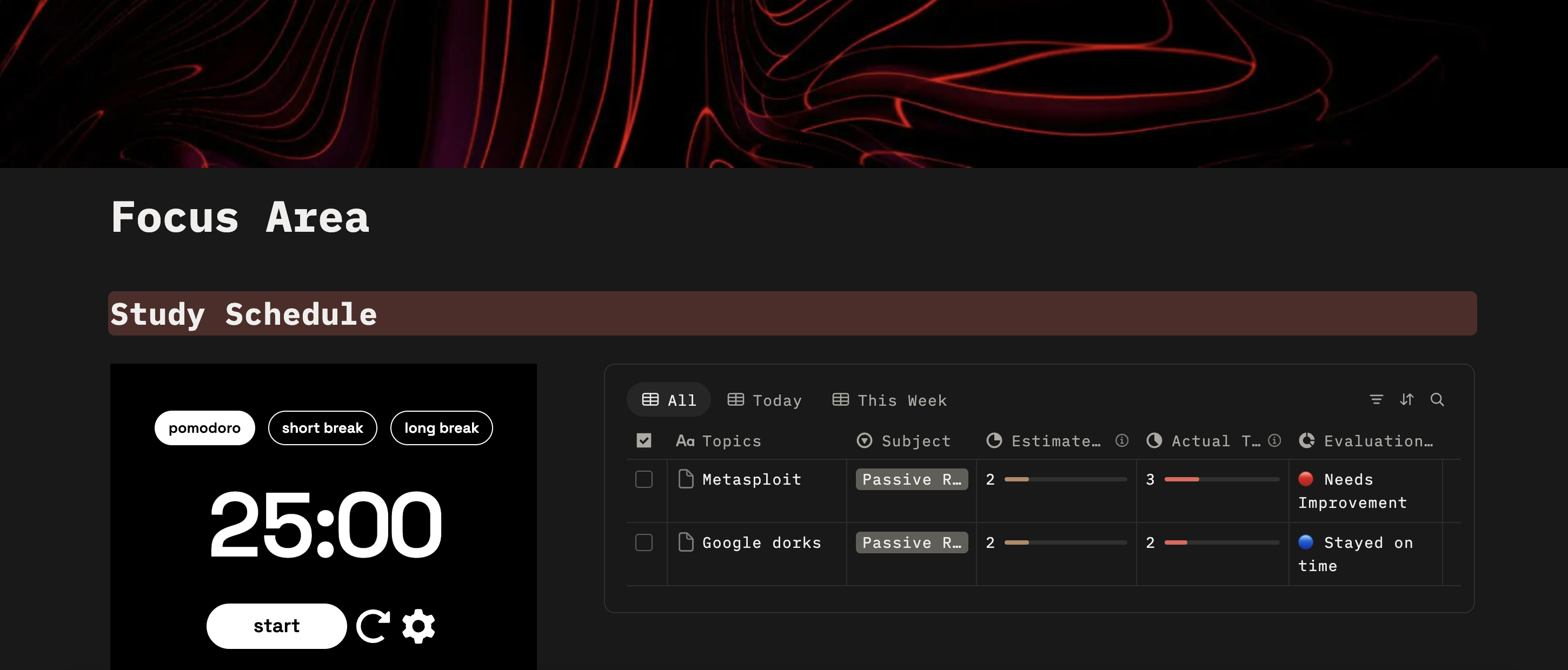Open the sort arrows icon
Image resolution: width=1568 pixels, height=670 pixels.
tap(1407, 399)
